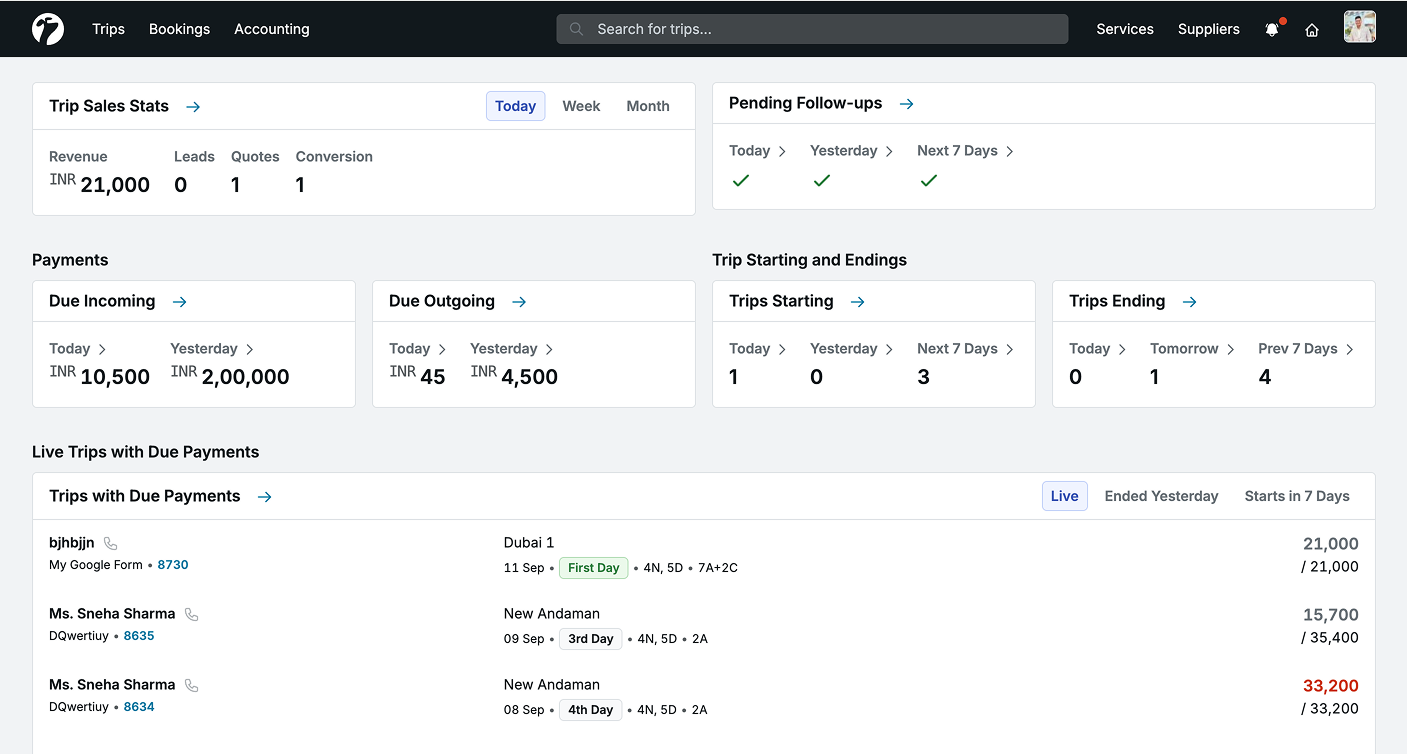
Task: Expand Prev 7 Days under Trips Ending
Action: [1307, 349]
